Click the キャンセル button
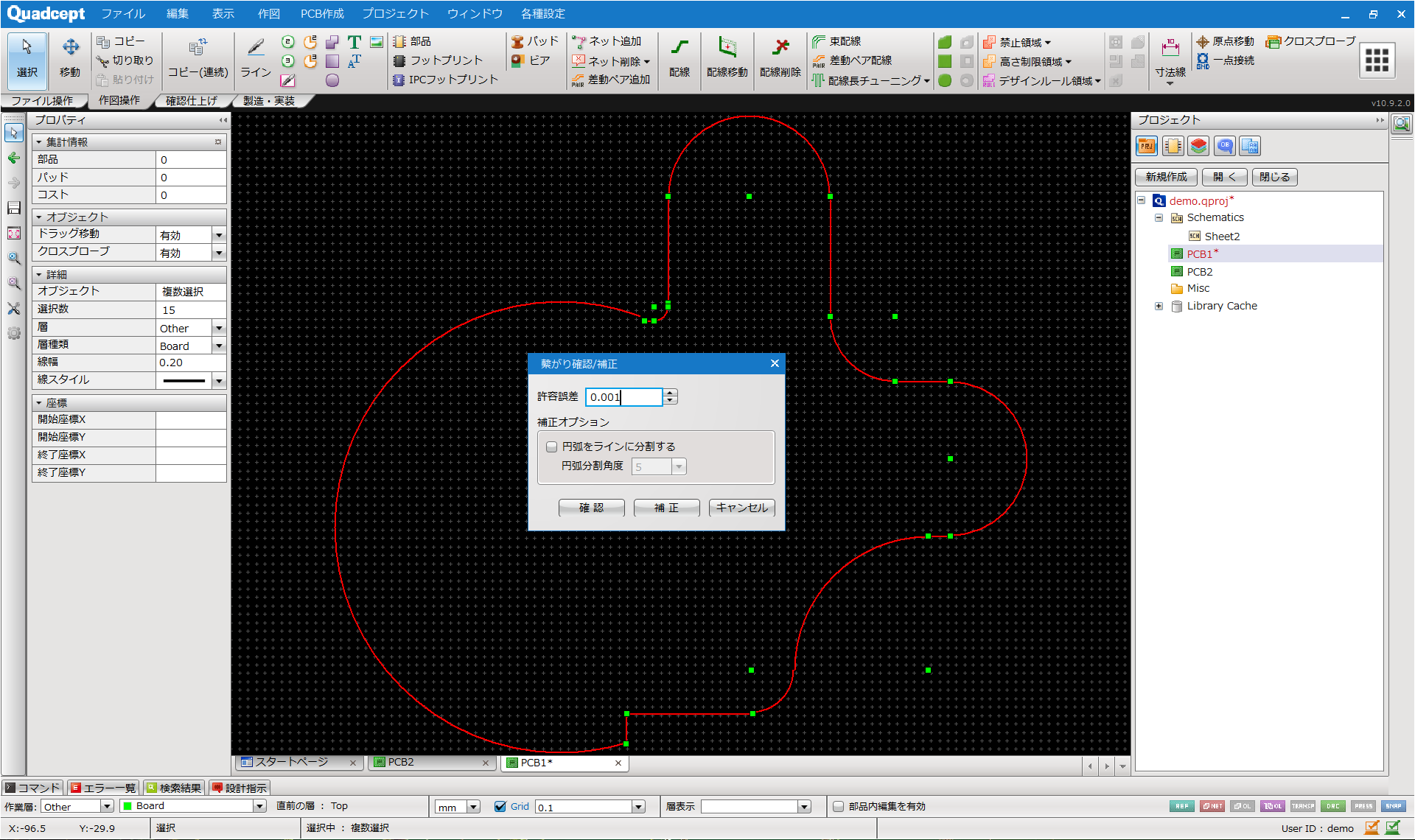 coord(741,508)
